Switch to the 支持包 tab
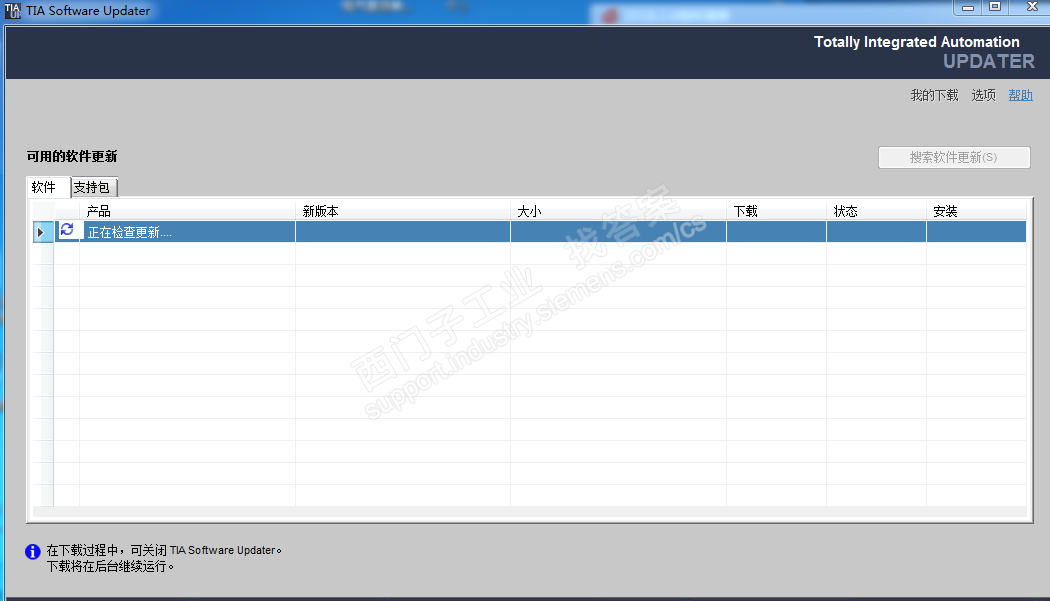This screenshot has height=601, width=1050. pos(92,188)
